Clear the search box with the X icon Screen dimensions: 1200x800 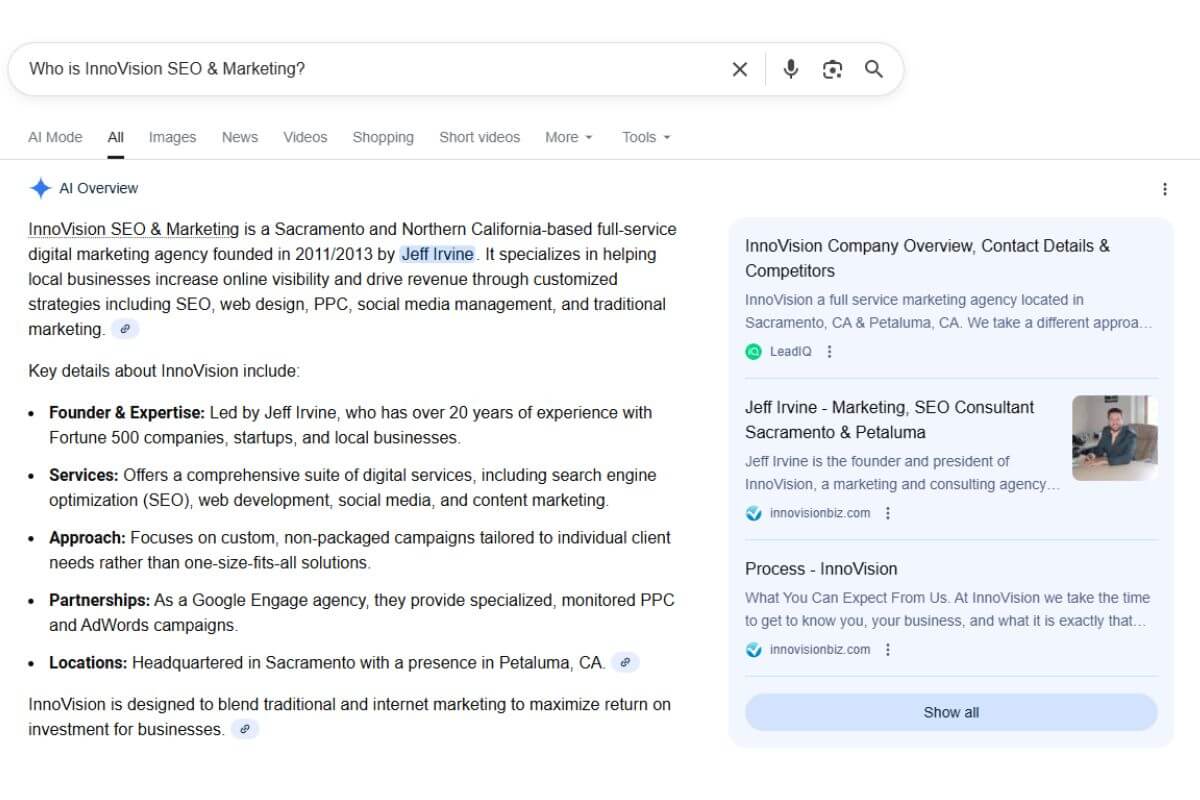(x=740, y=69)
